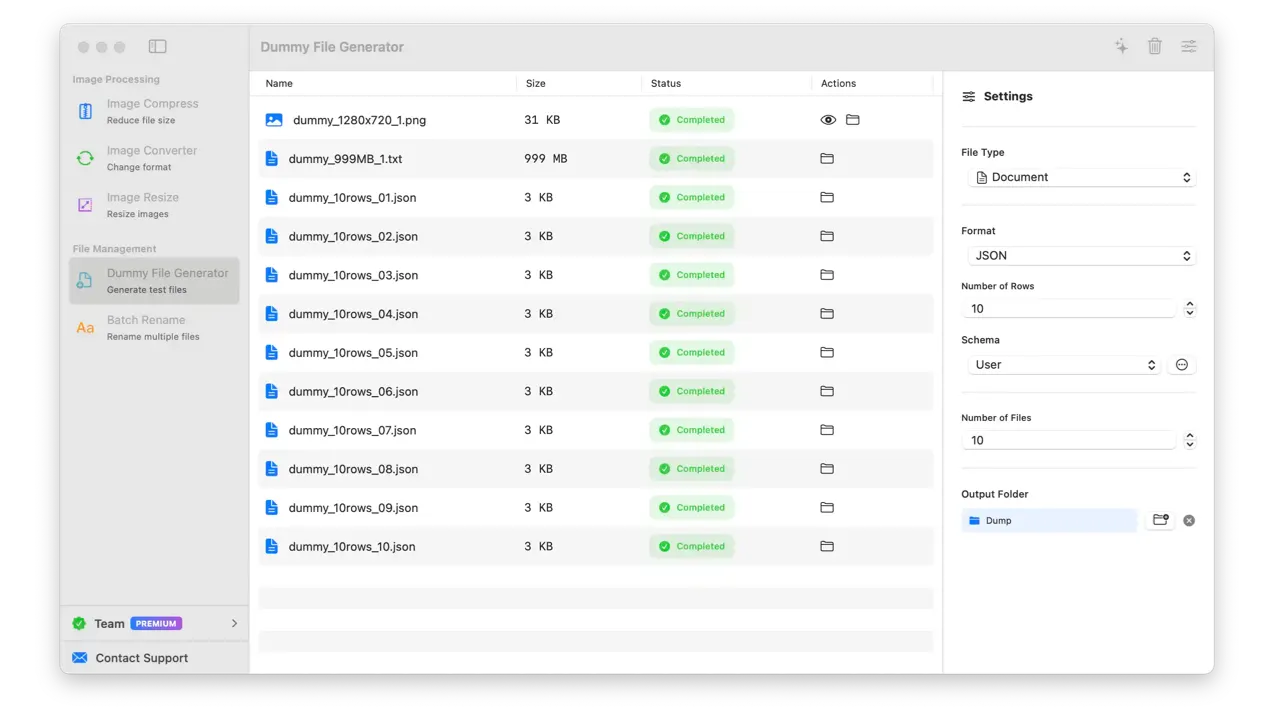Image resolution: width=1274 pixels, height=712 pixels.
Task: Clear the Dump output folder
Action: pos(1189,520)
